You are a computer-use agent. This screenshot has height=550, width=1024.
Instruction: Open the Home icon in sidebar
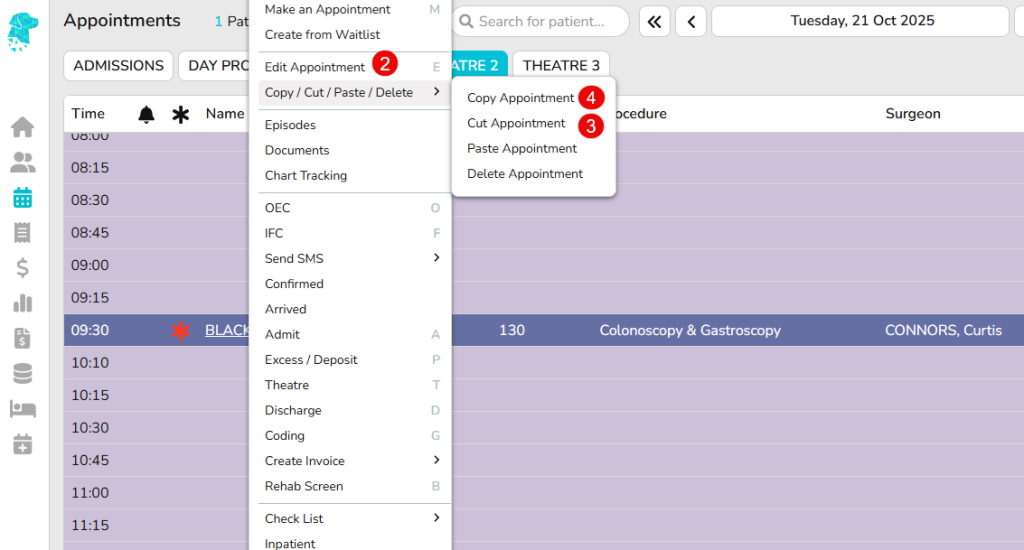click(x=22, y=127)
